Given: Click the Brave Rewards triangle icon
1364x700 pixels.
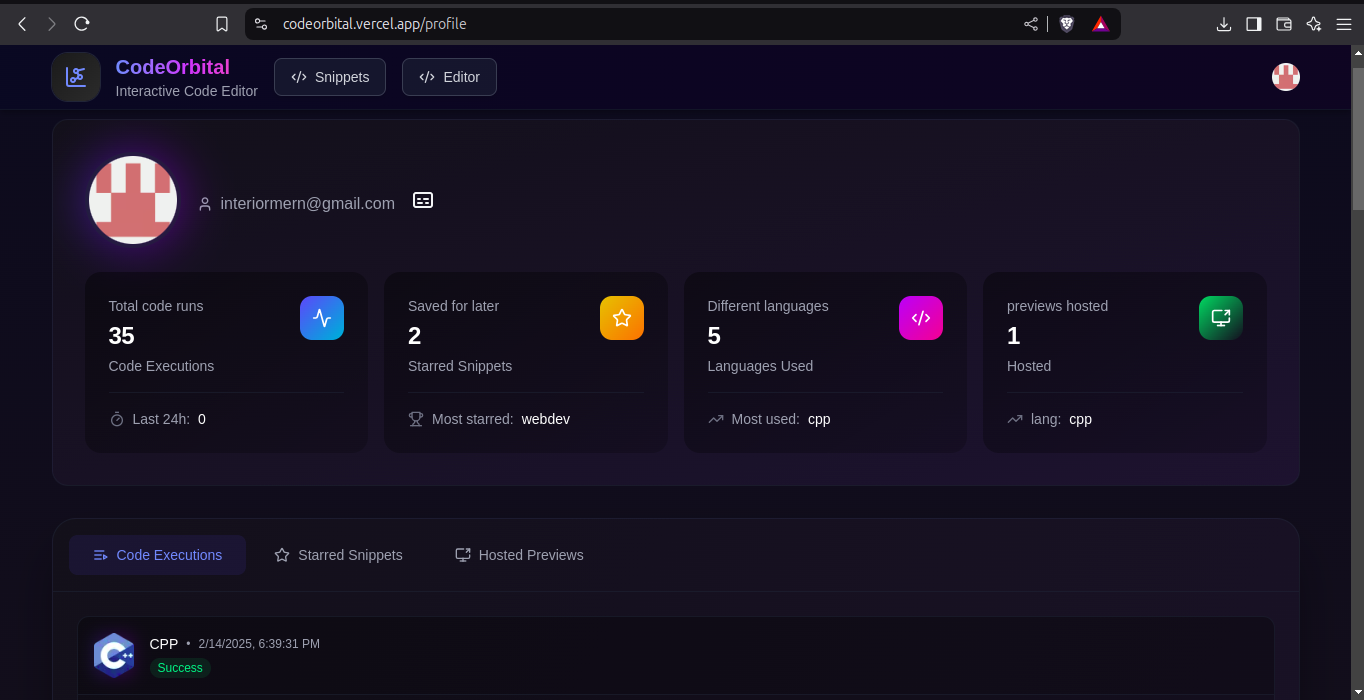Looking at the screenshot, I should [x=1100, y=24].
